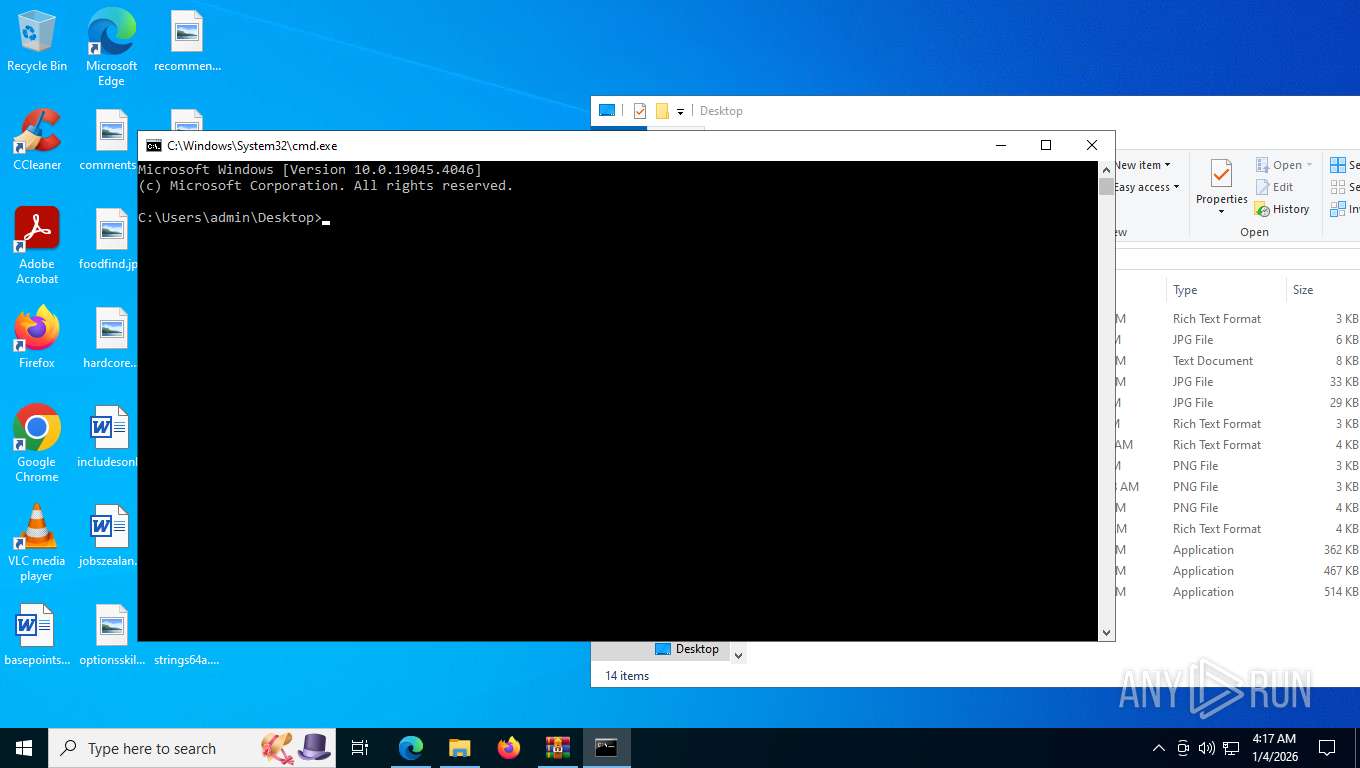Select the 467 KB Application row
Viewport: 1360px width, 768px height.
point(1238,571)
